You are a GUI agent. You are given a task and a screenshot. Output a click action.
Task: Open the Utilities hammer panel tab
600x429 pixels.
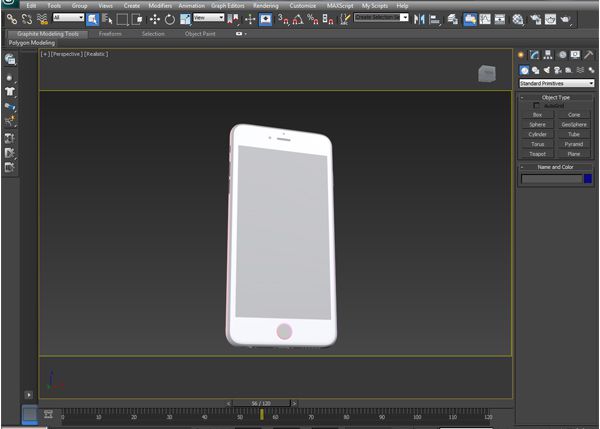coord(589,55)
